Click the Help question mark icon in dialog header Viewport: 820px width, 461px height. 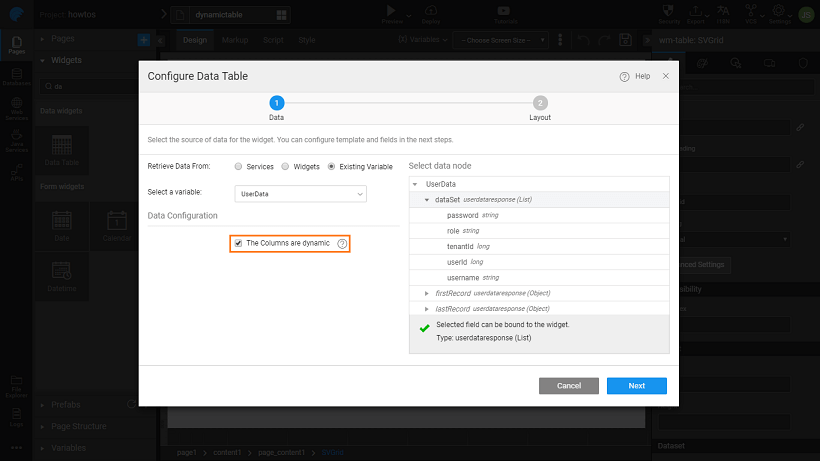[x=624, y=76]
